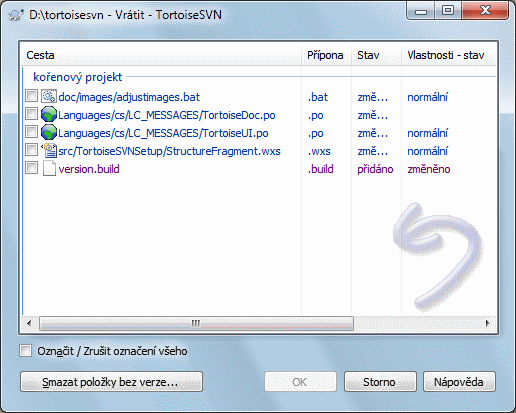Click the StructureFragment.wxs file icon
Image resolution: width=516 pixels, height=413 pixels.
(49, 151)
